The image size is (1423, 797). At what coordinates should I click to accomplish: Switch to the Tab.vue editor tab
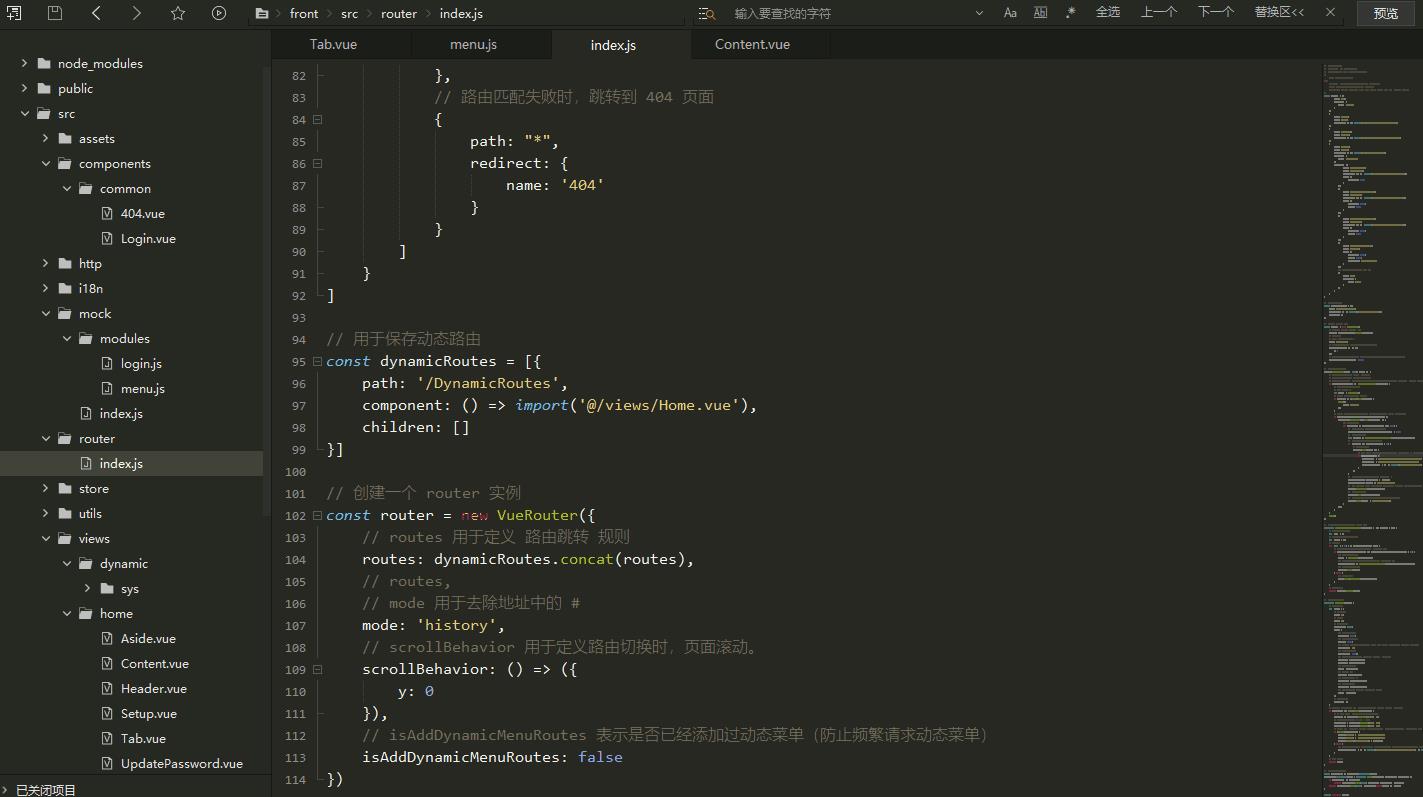coord(333,44)
